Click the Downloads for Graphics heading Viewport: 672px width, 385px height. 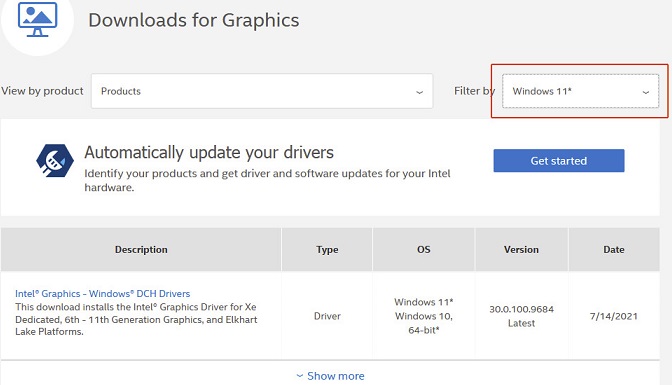194,20
